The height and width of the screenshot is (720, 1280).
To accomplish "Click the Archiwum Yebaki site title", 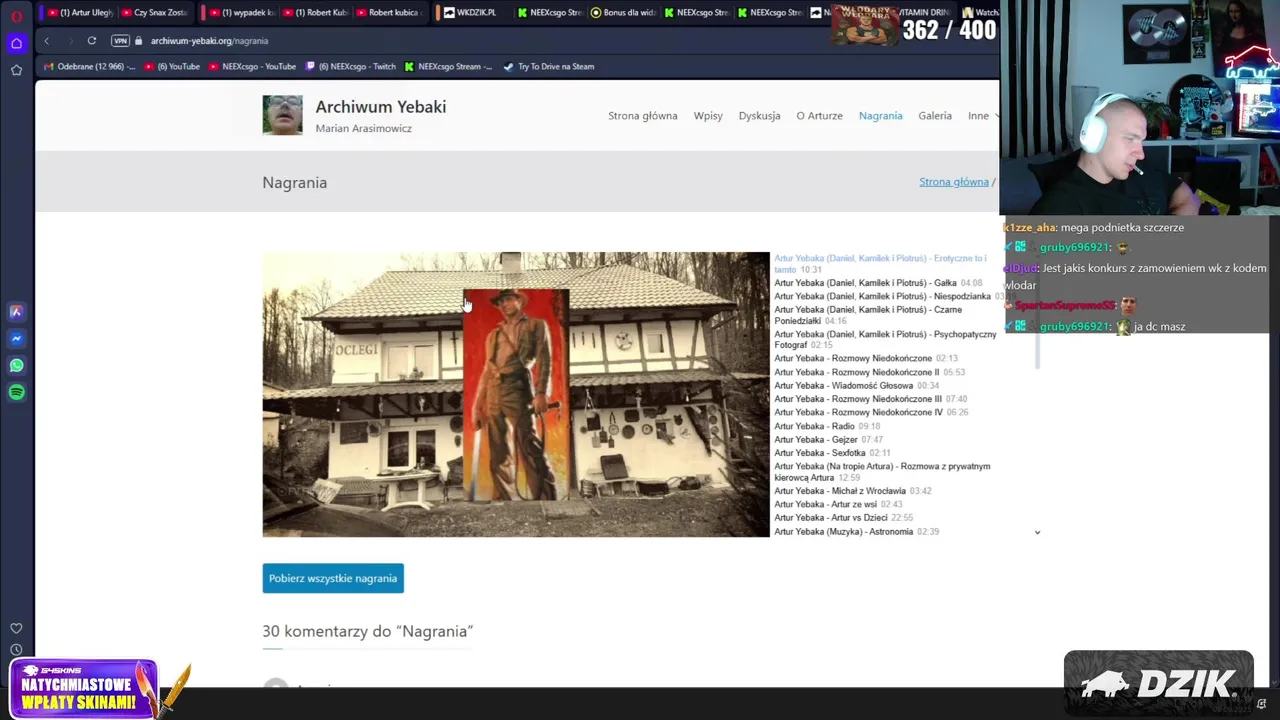I will click(x=381, y=107).
